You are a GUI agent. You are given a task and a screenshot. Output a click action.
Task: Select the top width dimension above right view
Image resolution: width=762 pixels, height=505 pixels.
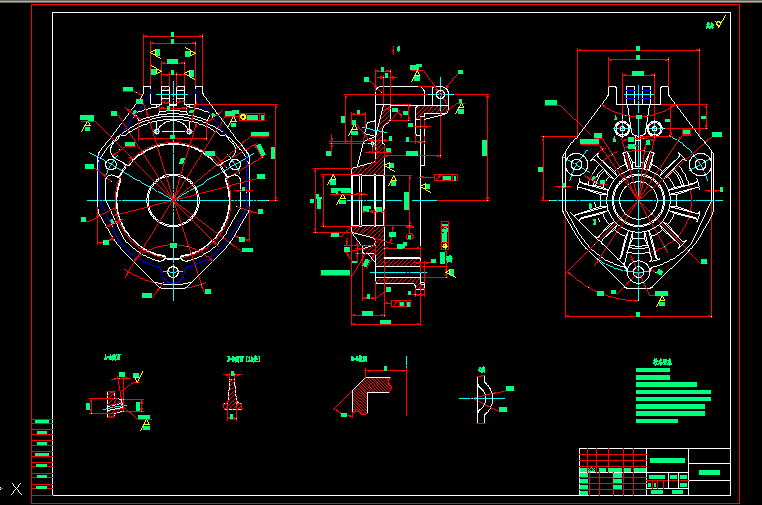point(637,52)
